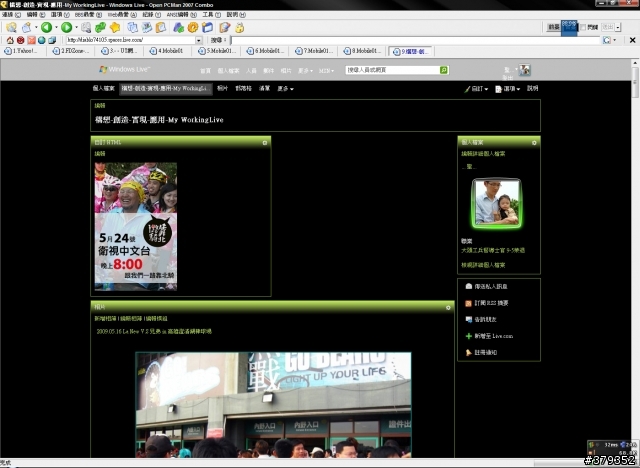Click the blue-green blocks toolbar icon
Screen dimensions: 640x468
coord(178,27)
